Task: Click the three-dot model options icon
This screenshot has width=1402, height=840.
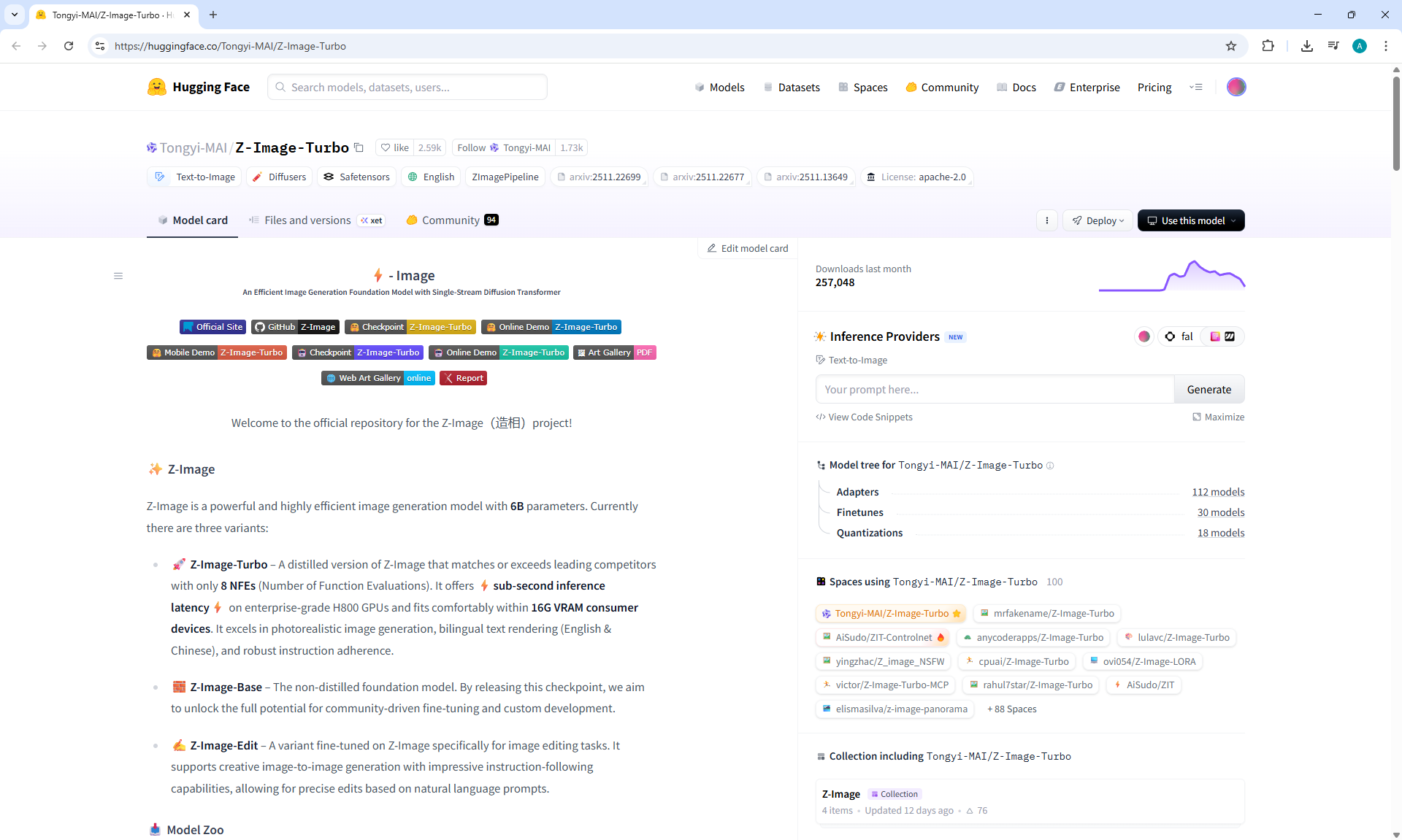Action: (x=1047, y=220)
